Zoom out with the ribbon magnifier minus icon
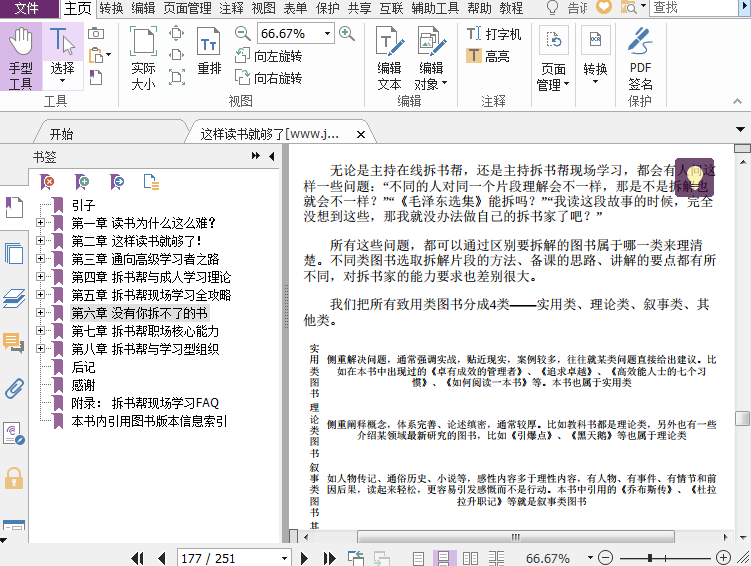 [243, 33]
